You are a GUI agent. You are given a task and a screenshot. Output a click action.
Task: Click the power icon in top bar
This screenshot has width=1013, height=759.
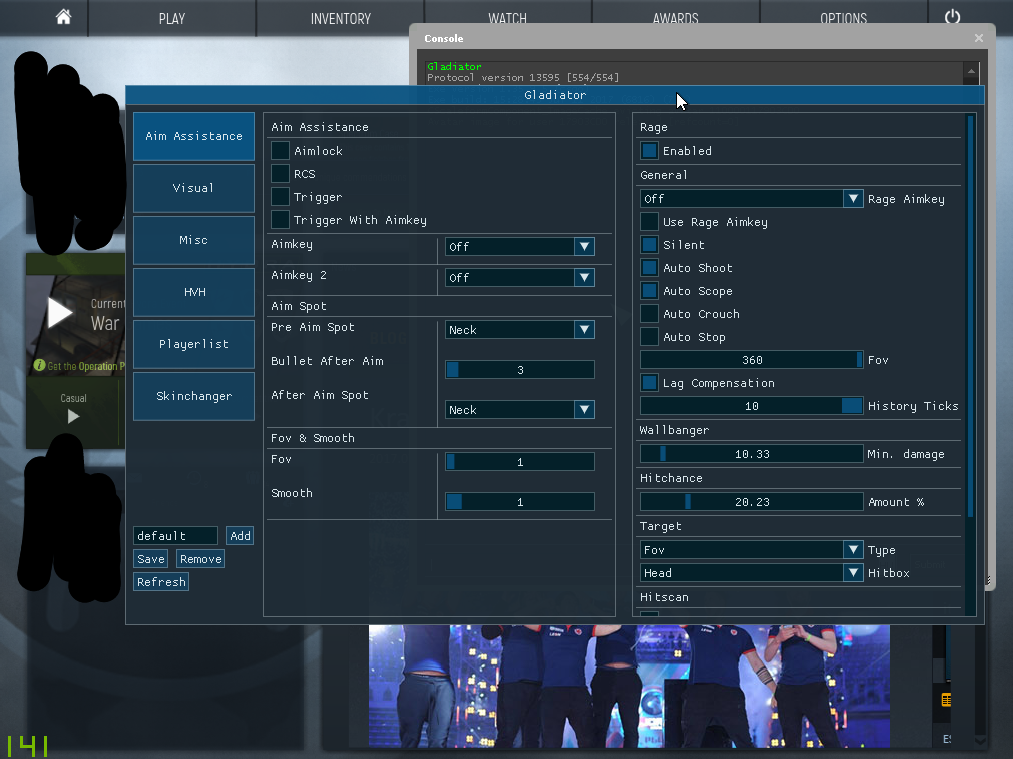point(952,17)
